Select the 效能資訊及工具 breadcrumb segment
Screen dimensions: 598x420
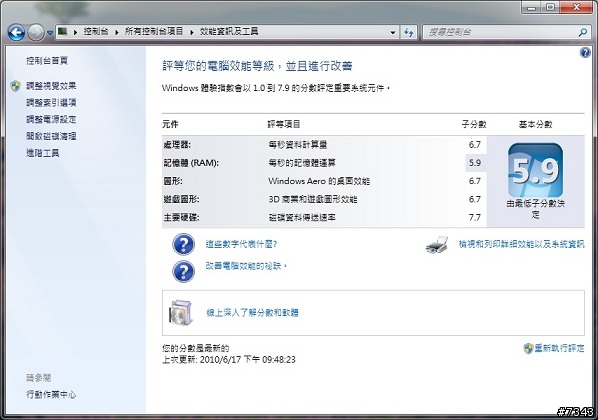click(x=229, y=31)
